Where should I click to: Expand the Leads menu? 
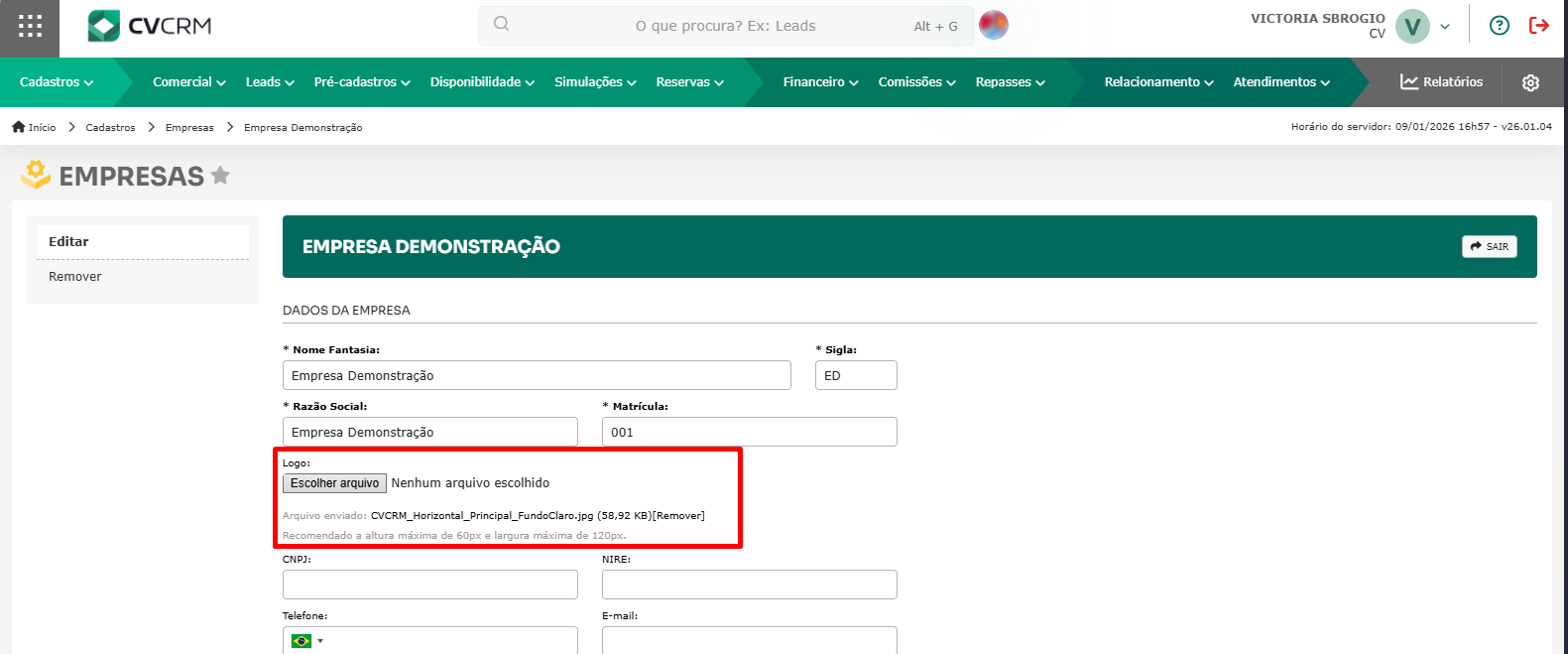pyautogui.click(x=270, y=82)
